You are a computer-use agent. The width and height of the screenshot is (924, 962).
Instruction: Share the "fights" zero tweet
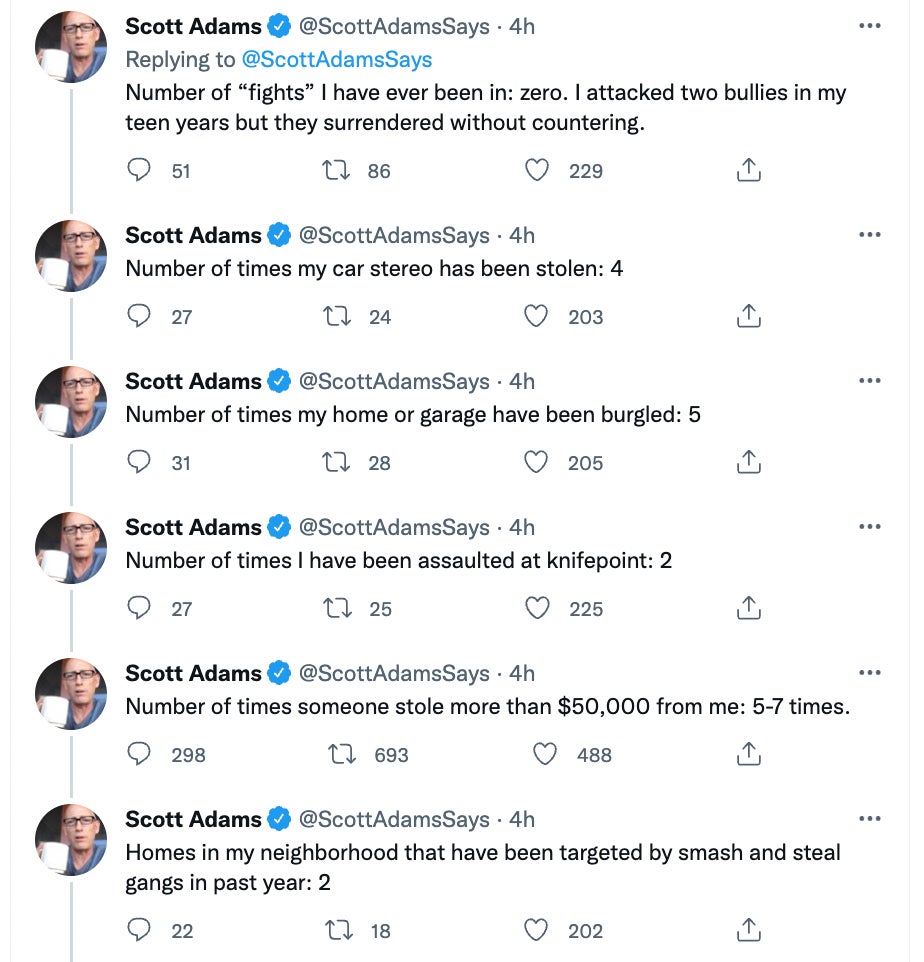tap(748, 171)
